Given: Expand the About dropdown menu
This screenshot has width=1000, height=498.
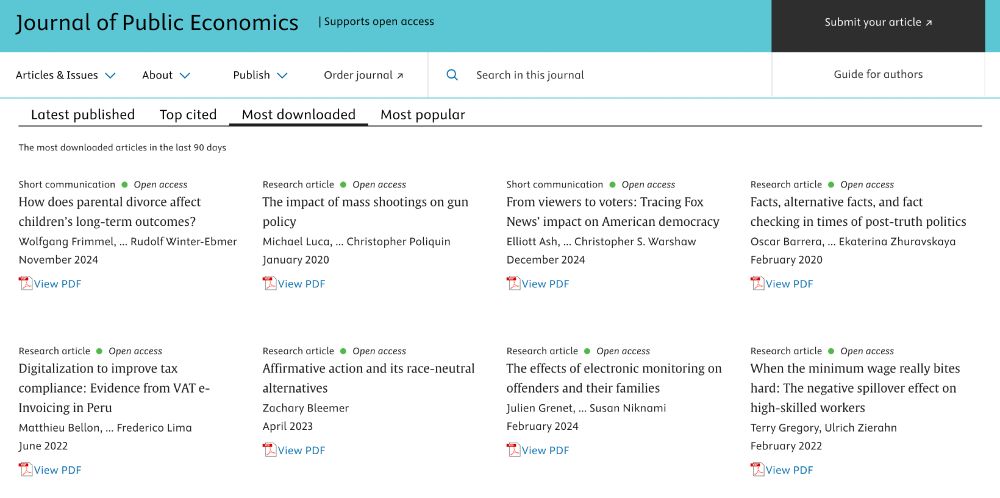Looking at the screenshot, I should point(166,75).
